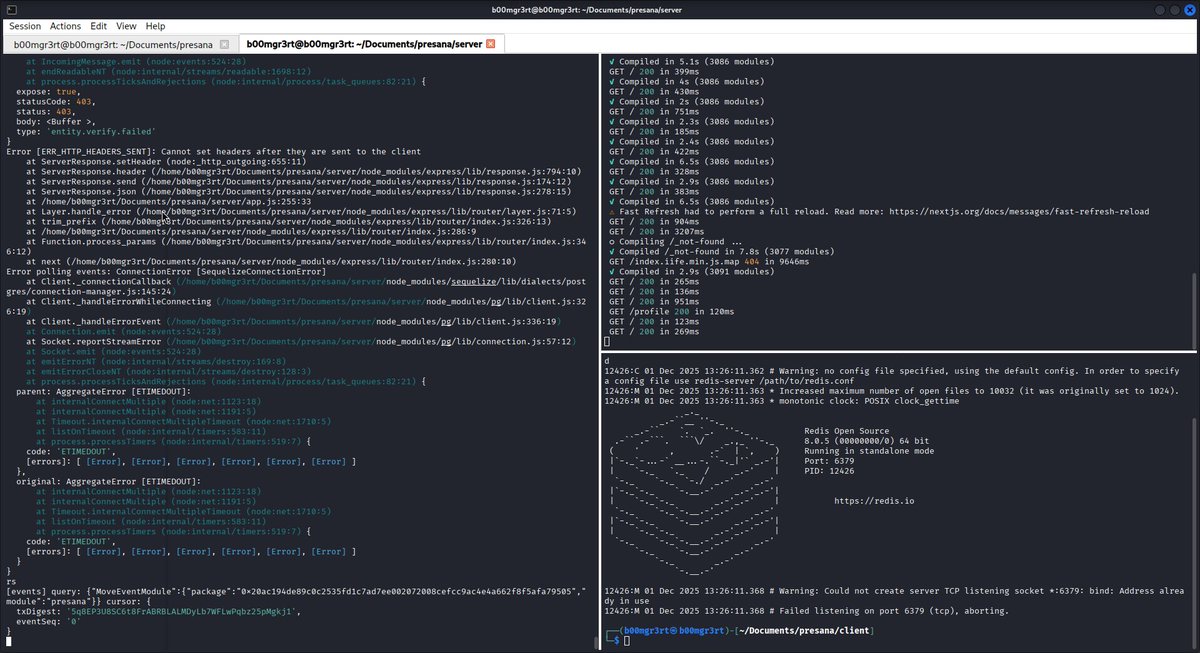
Task: Click '8.0.5 (00000000/0) 64 bit' text
Action: point(868,441)
